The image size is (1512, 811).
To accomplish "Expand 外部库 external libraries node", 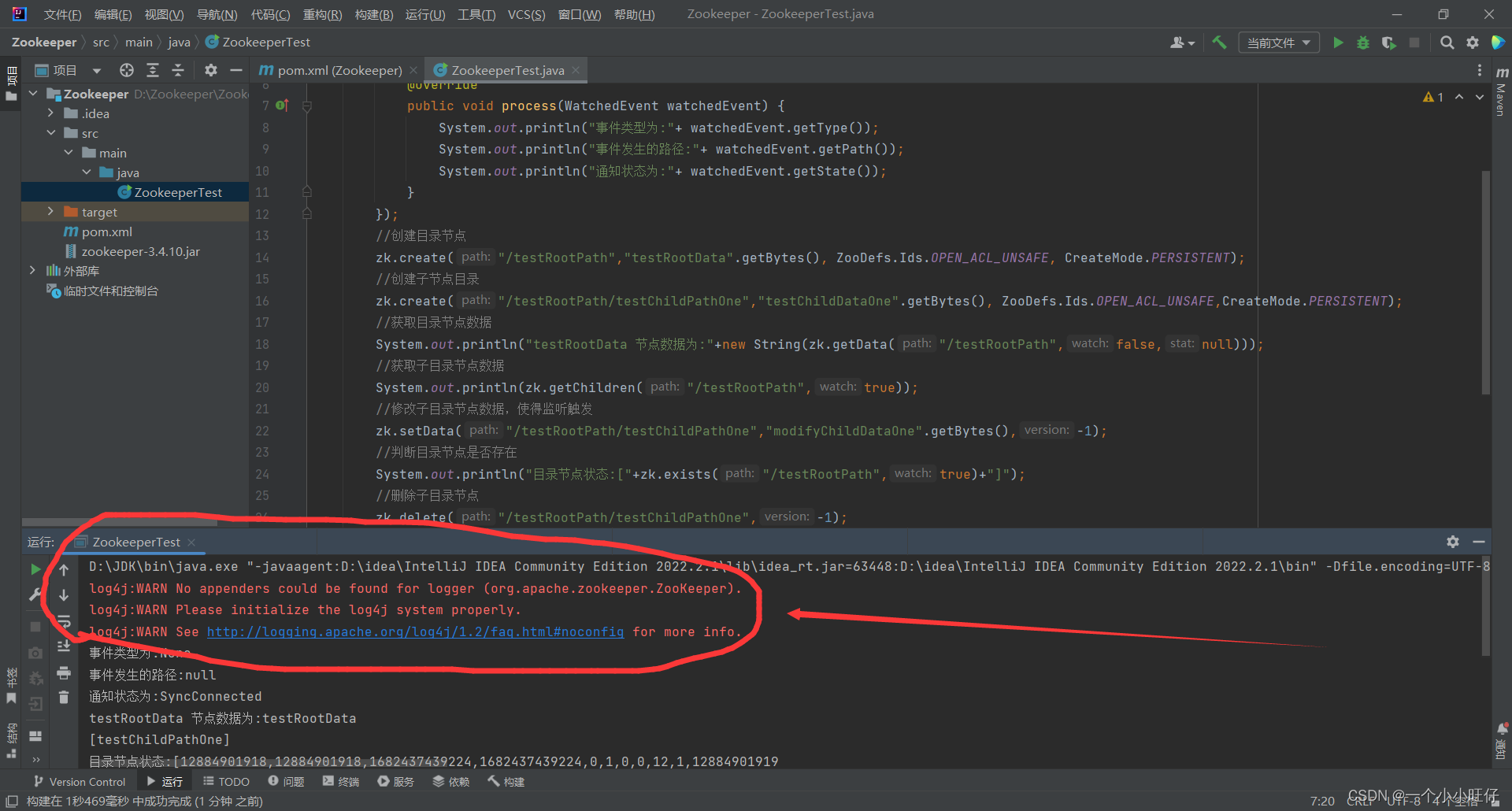I will pos(33,271).
